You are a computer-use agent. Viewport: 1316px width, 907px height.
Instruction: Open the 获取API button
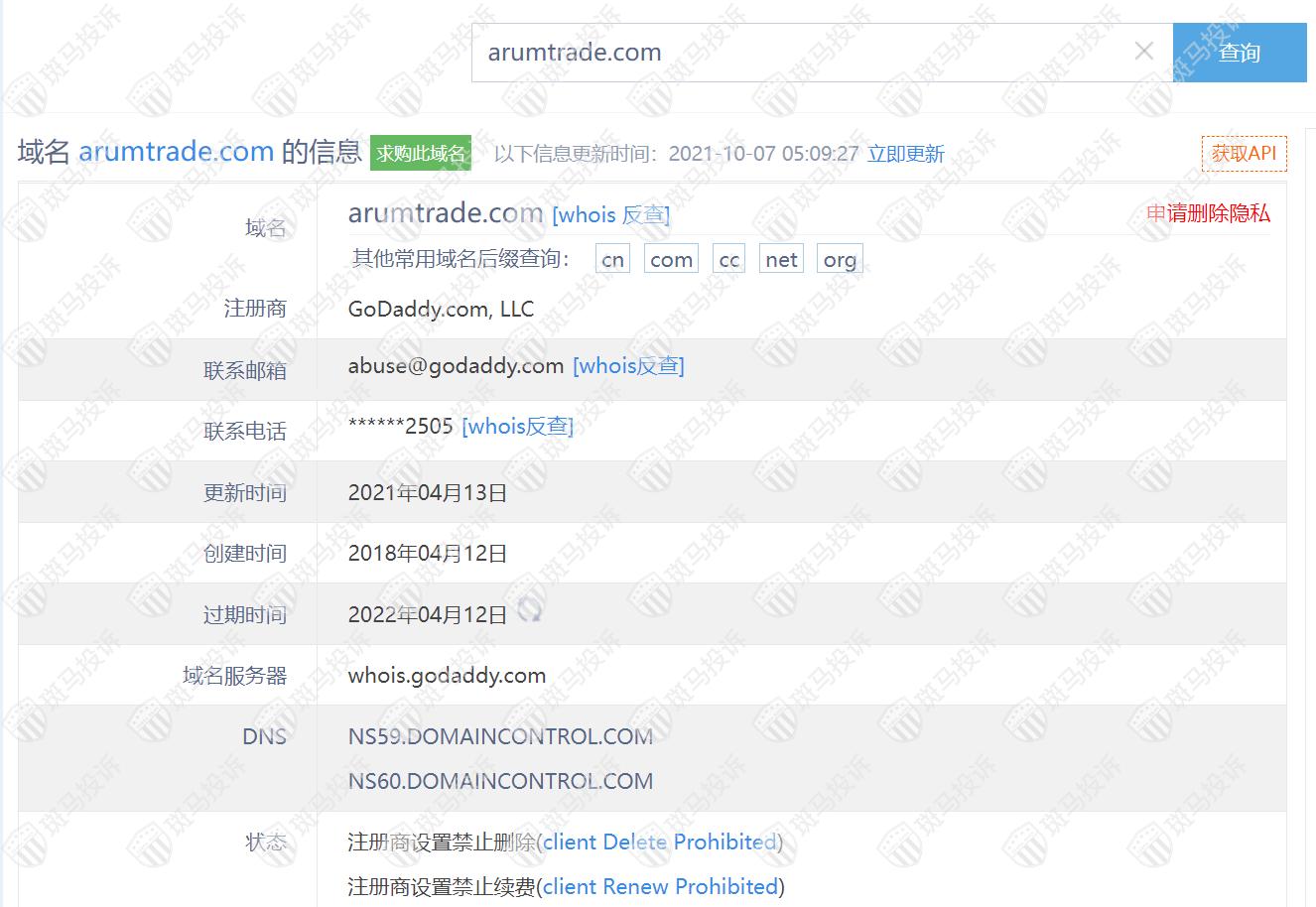1244,153
